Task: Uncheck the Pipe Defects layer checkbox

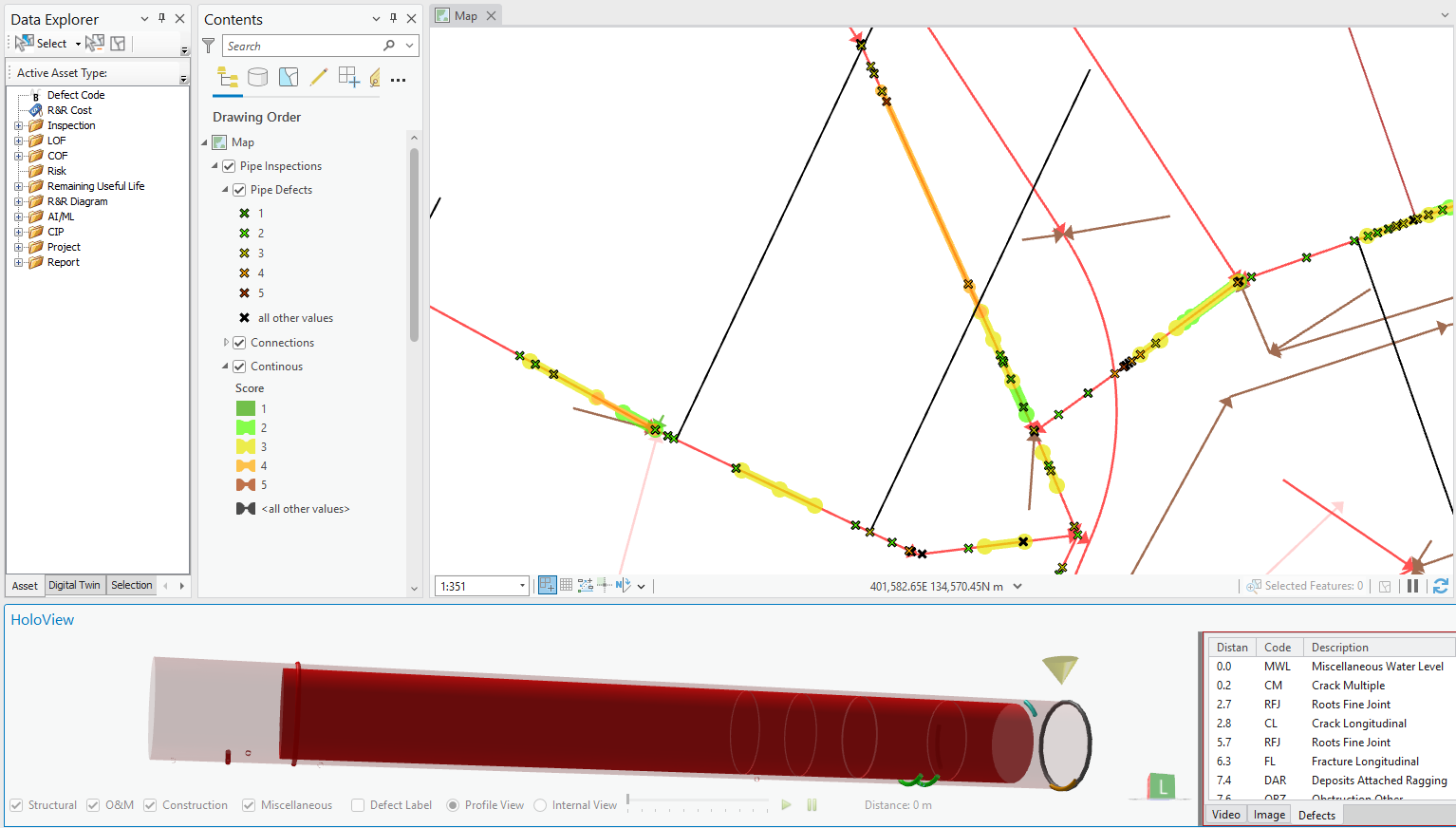Action: point(239,190)
